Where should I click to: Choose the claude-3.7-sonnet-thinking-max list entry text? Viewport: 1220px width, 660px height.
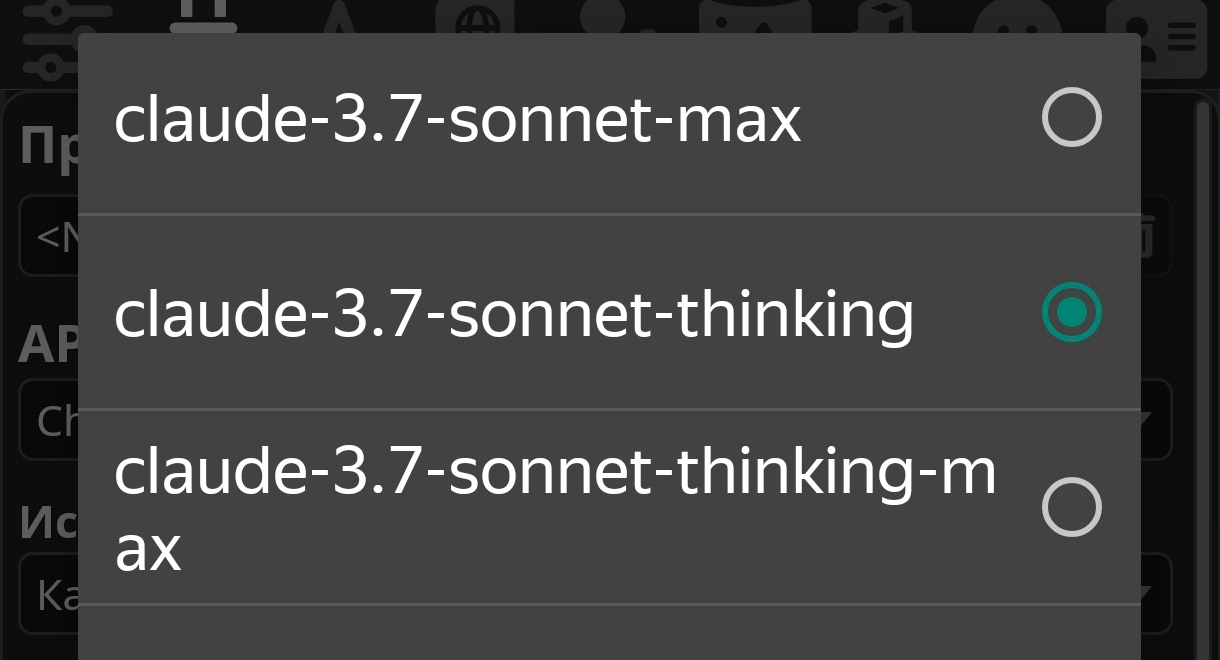click(555, 509)
